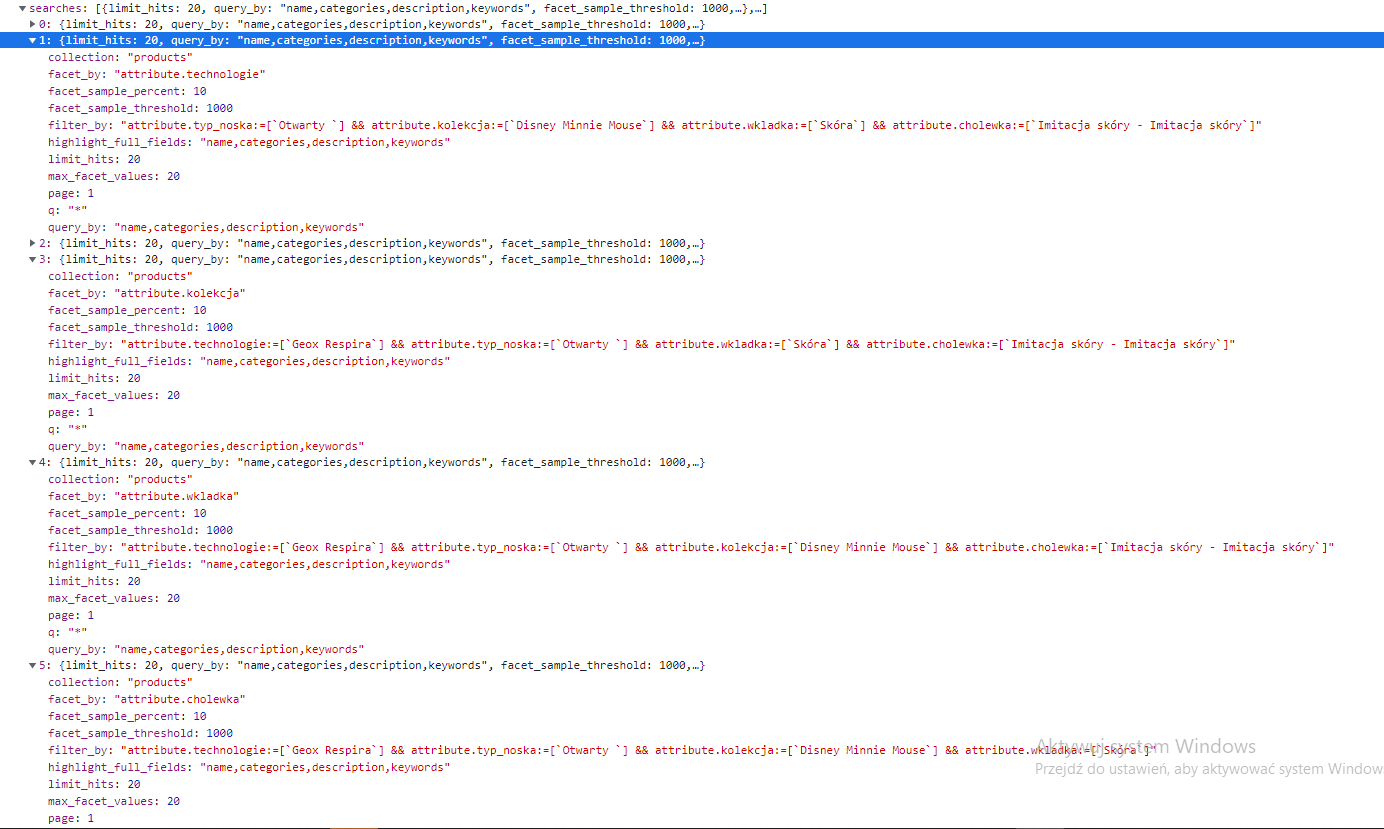Screen dimensions: 1384x829
Task: Collapse search object 5
Action: pos(33,664)
